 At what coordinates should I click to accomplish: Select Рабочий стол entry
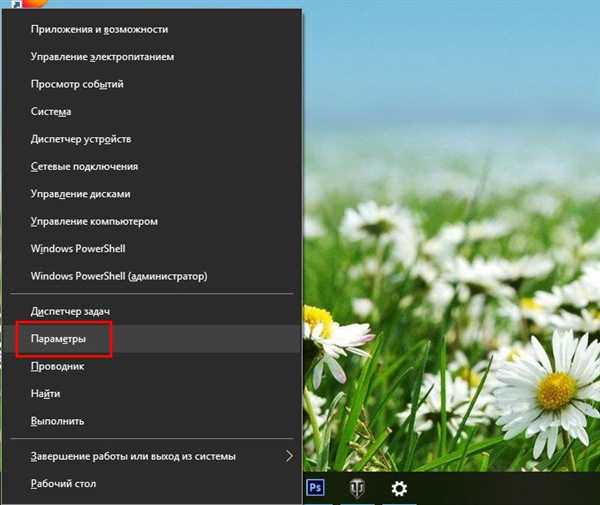pos(152,484)
